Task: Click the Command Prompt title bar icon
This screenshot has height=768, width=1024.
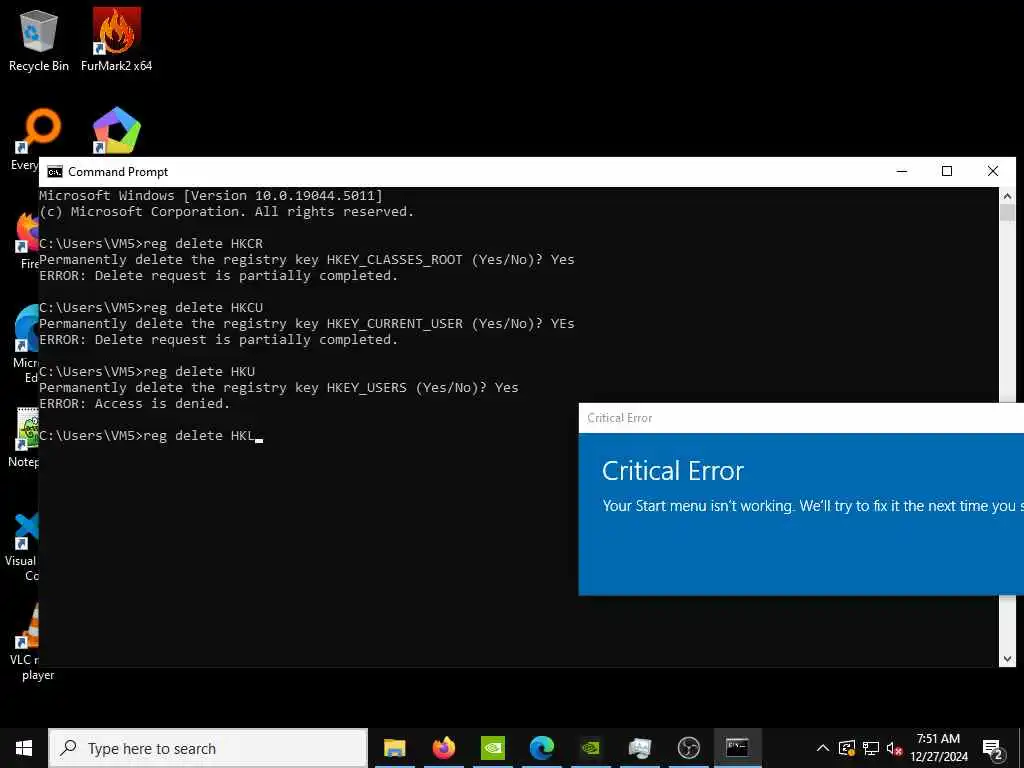Action: tap(55, 172)
